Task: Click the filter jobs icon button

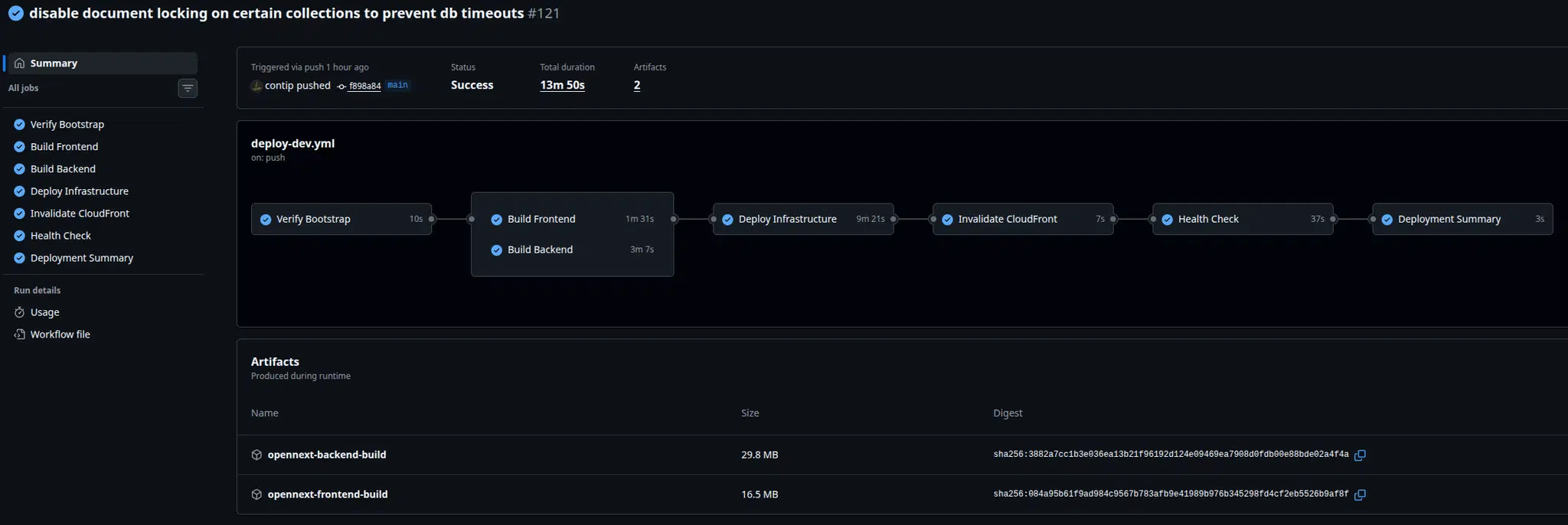Action: pyautogui.click(x=188, y=88)
